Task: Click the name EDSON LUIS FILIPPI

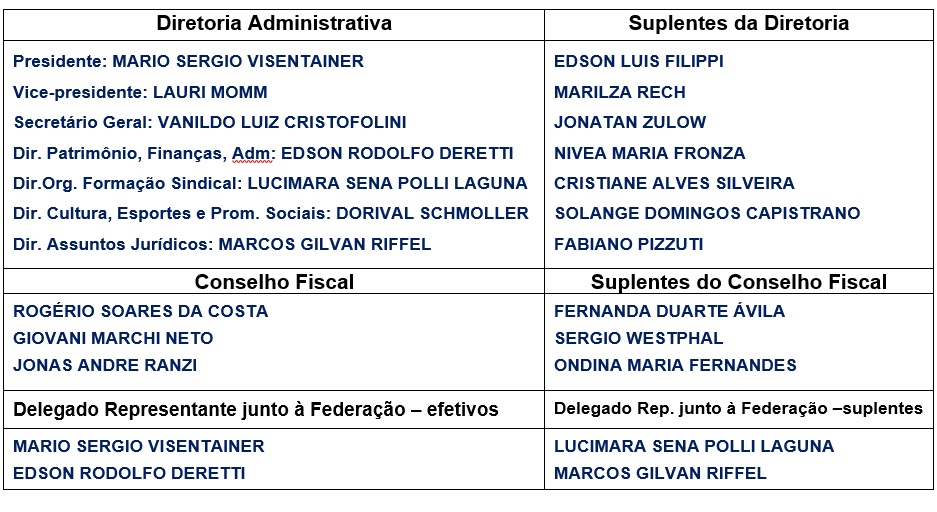Action: 639,61
